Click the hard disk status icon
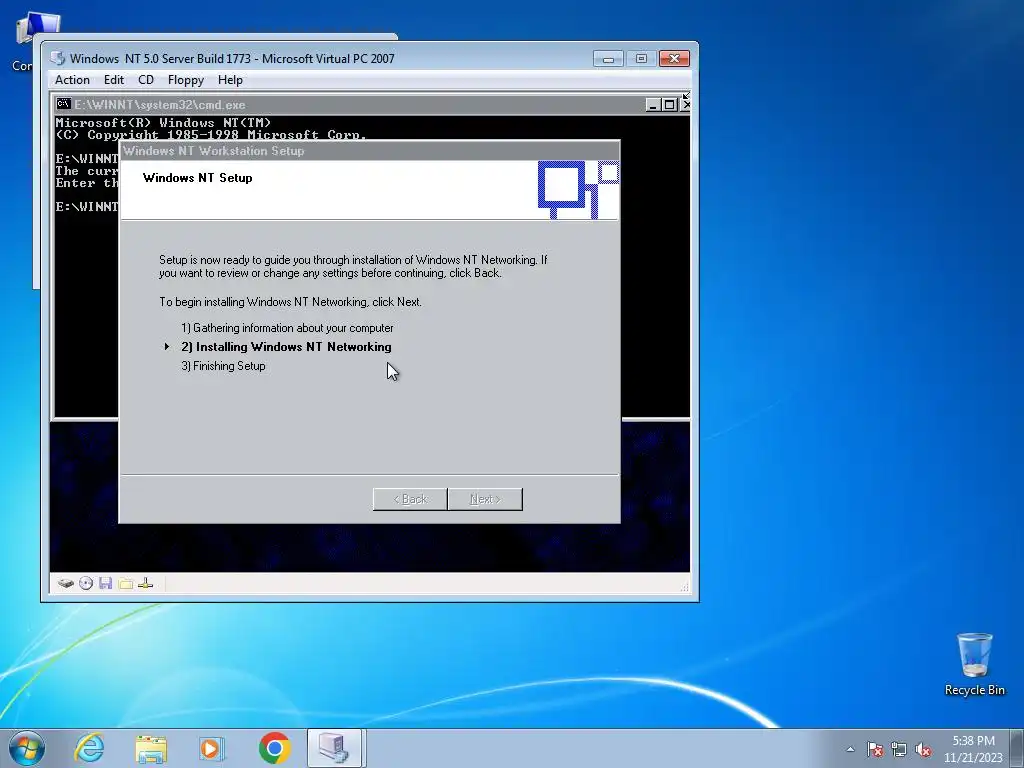Image resolution: width=1024 pixels, height=768 pixels. pos(65,583)
